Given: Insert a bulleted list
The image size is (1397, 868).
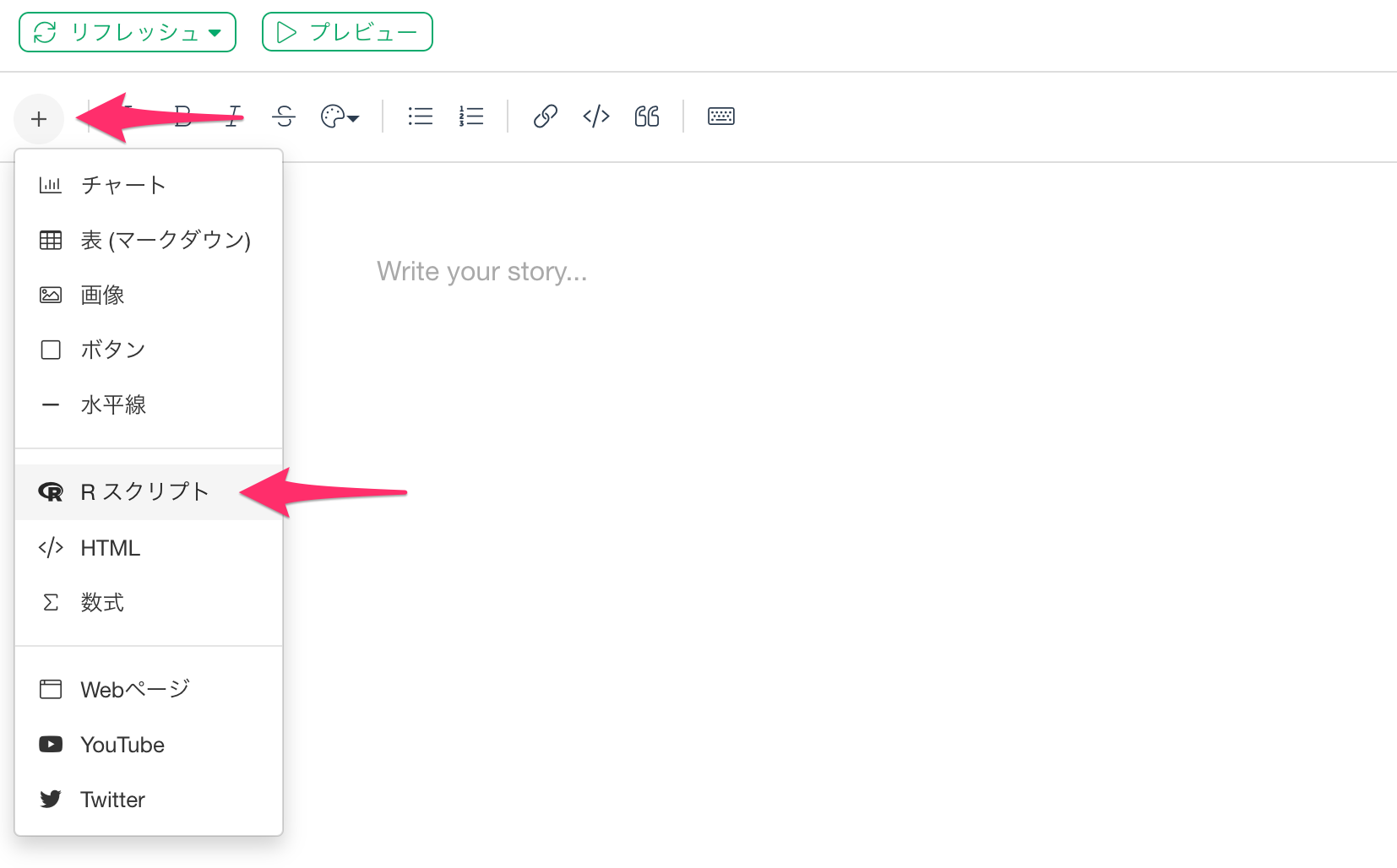Looking at the screenshot, I should [x=420, y=117].
